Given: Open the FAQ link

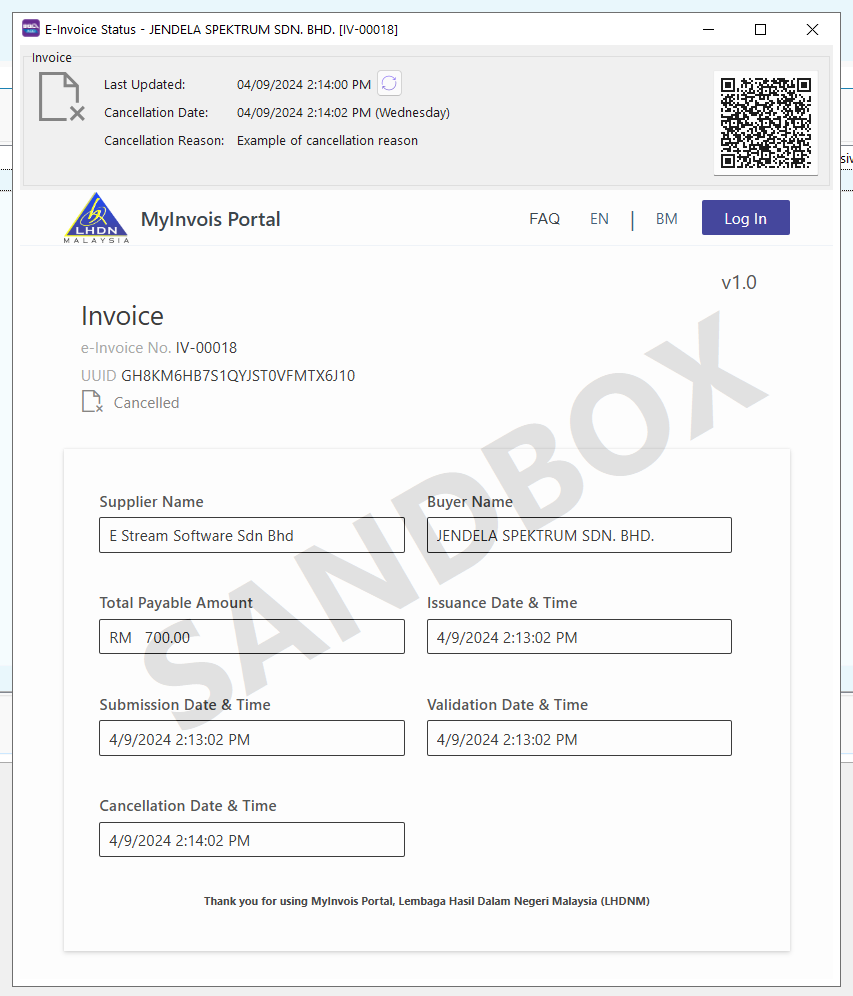Looking at the screenshot, I should [544, 218].
